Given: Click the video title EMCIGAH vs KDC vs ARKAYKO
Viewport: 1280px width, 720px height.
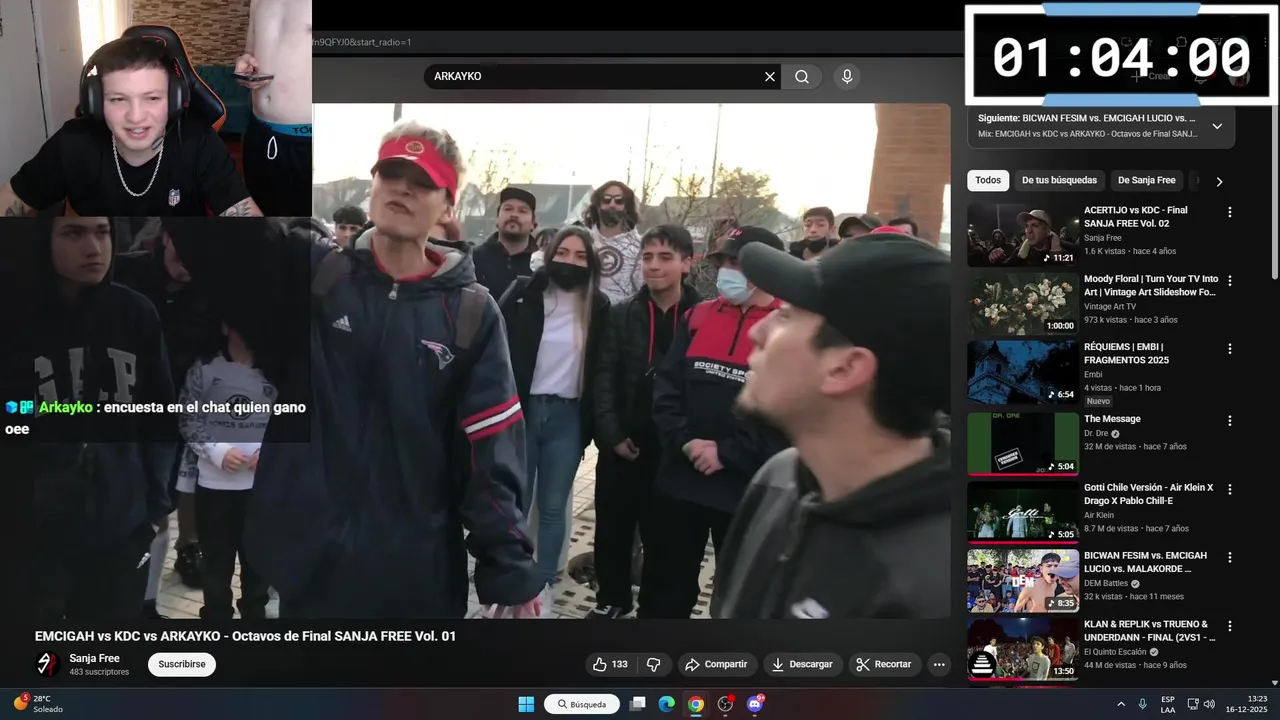Looking at the screenshot, I should tap(245, 636).
